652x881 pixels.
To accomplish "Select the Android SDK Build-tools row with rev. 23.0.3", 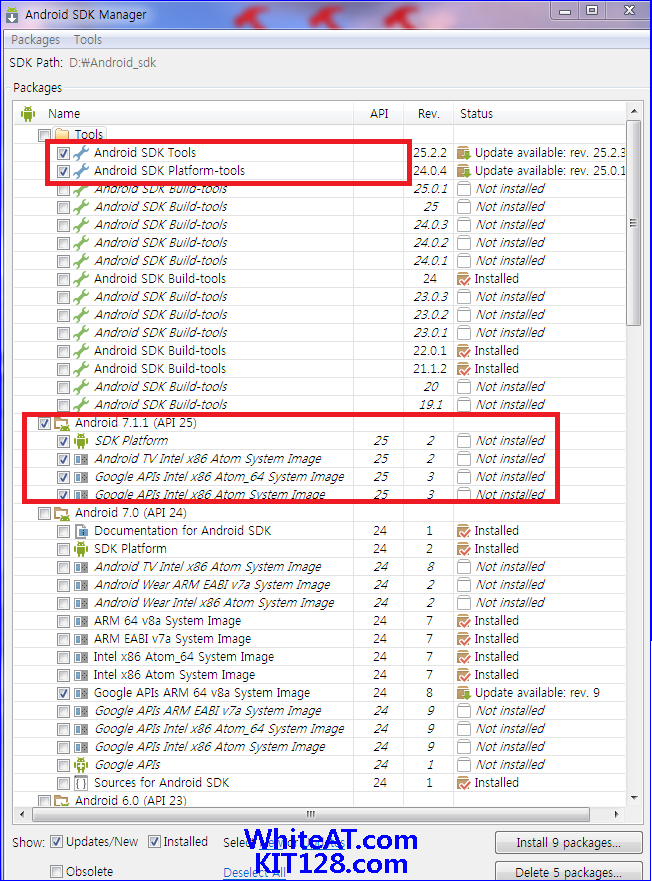I will [319, 297].
